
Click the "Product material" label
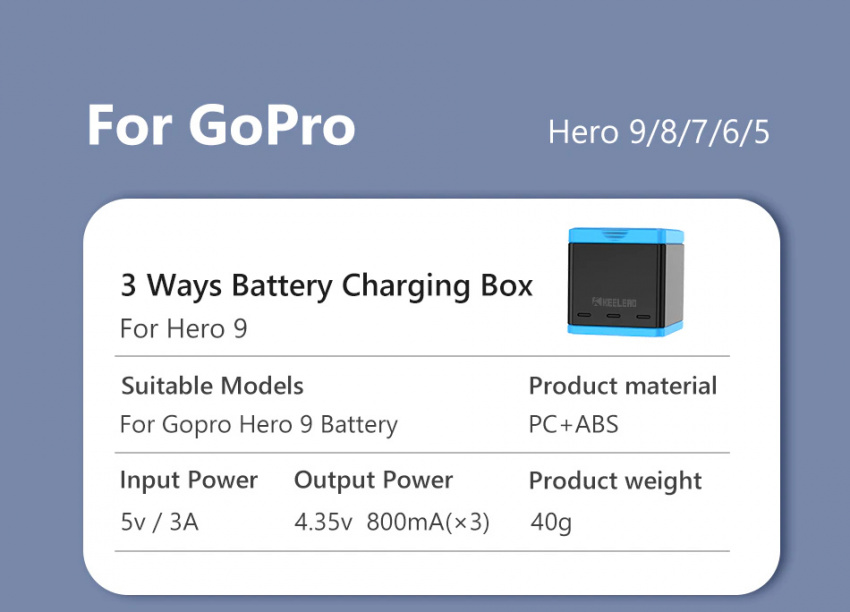[623, 386]
